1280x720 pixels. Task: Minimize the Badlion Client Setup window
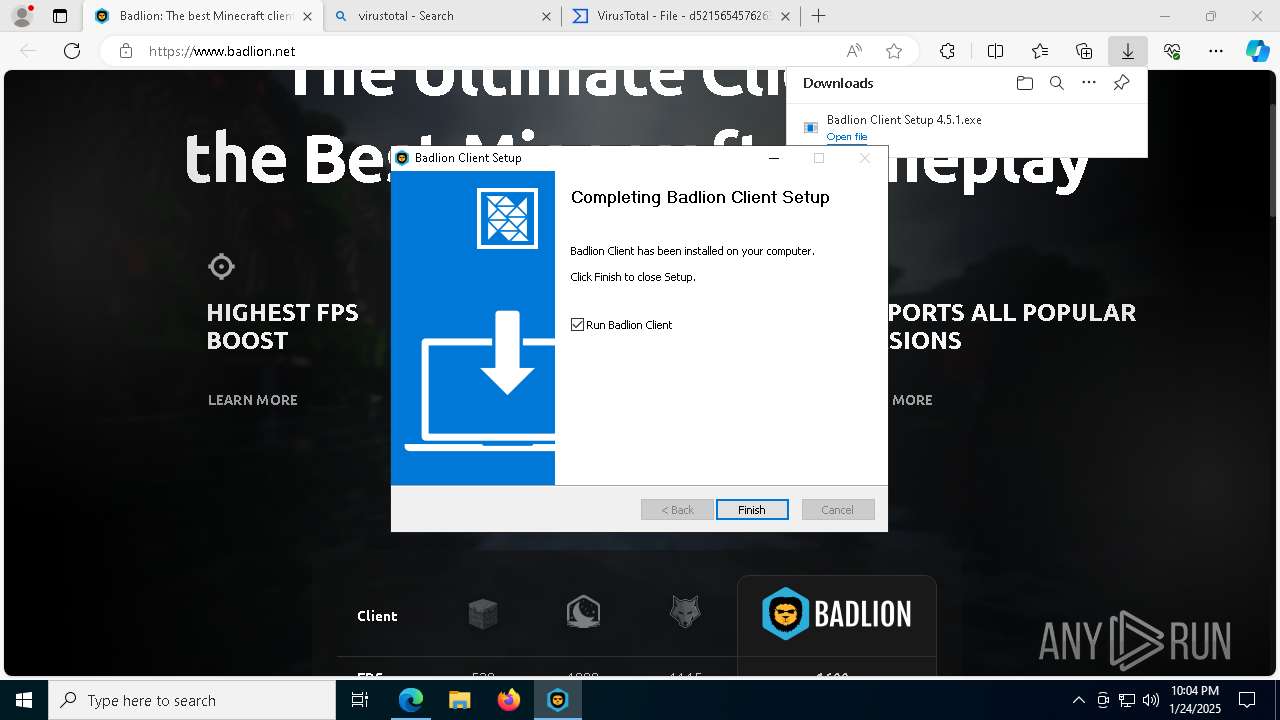pyautogui.click(x=773, y=158)
